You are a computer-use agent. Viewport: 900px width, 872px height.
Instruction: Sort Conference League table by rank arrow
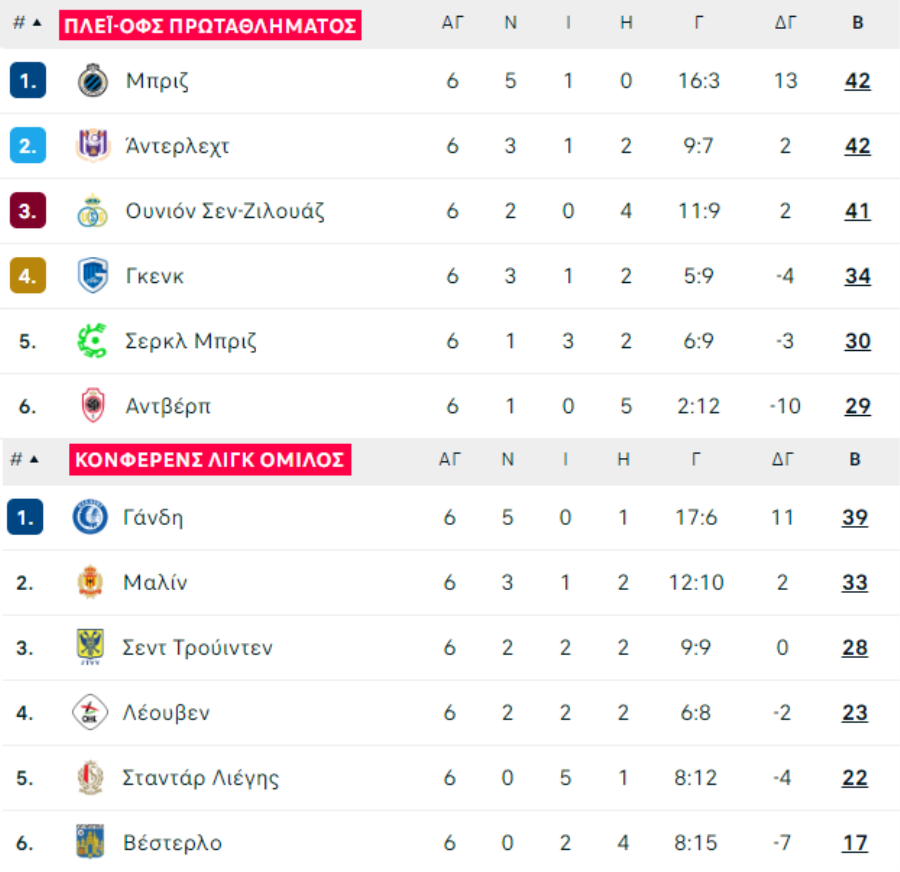point(34,459)
